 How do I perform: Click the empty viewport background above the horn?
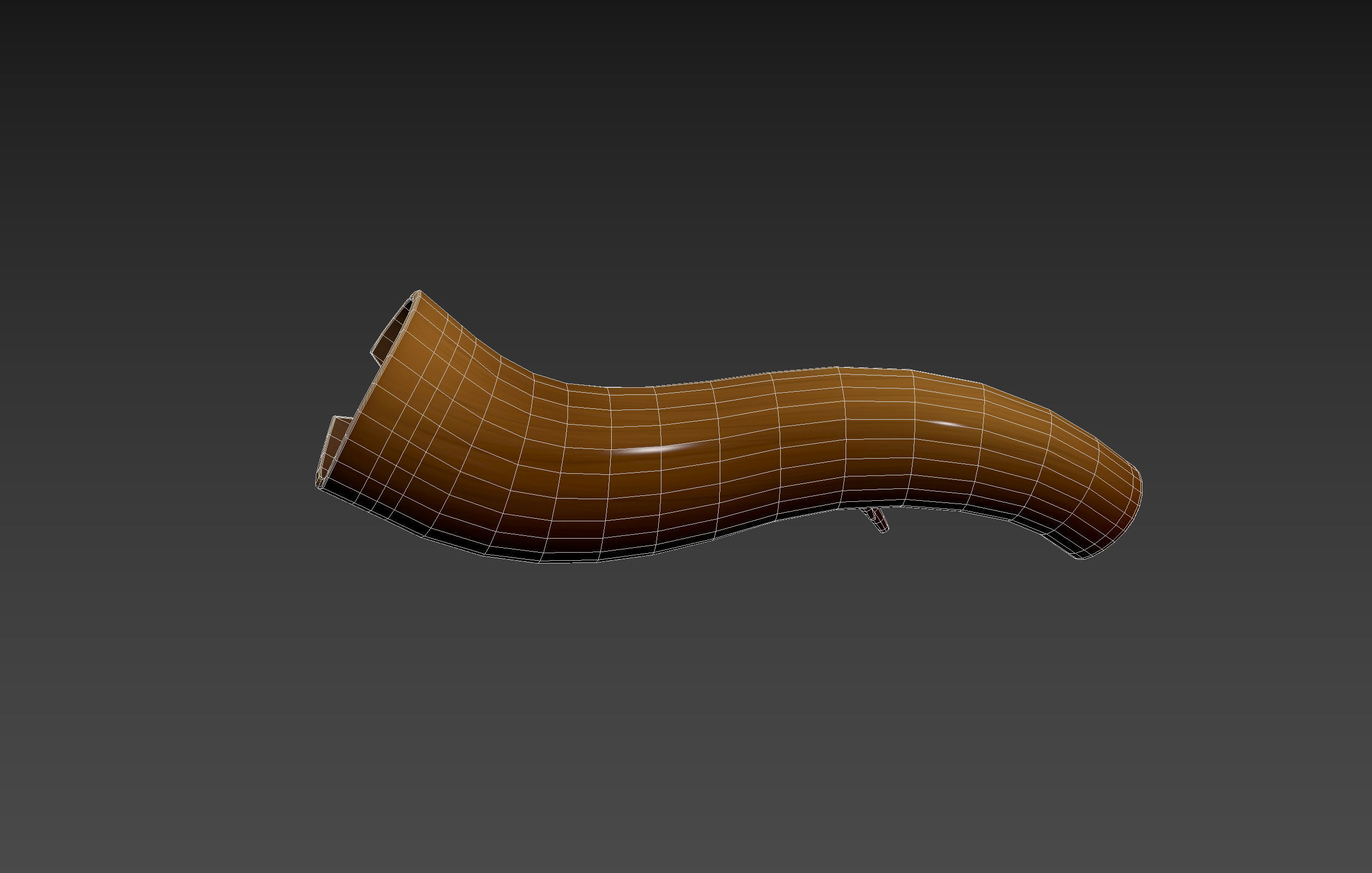[684, 143]
